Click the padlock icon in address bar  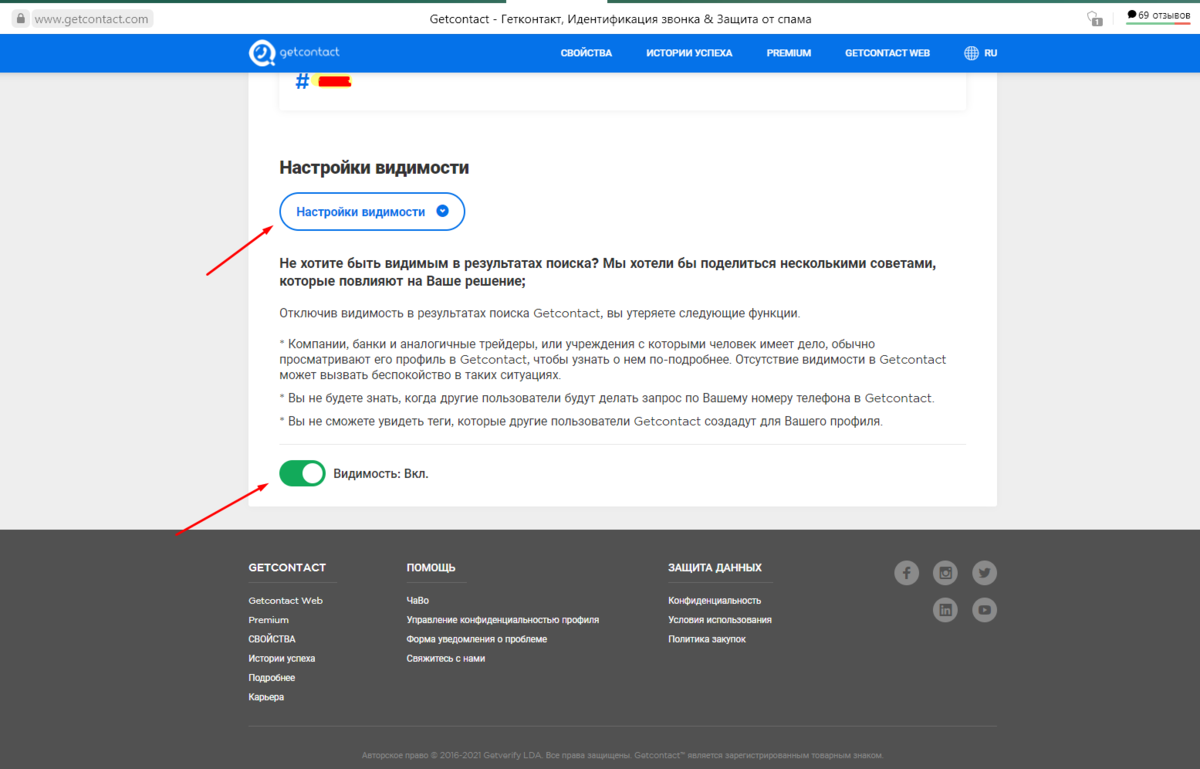pyautogui.click(x=19, y=19)
